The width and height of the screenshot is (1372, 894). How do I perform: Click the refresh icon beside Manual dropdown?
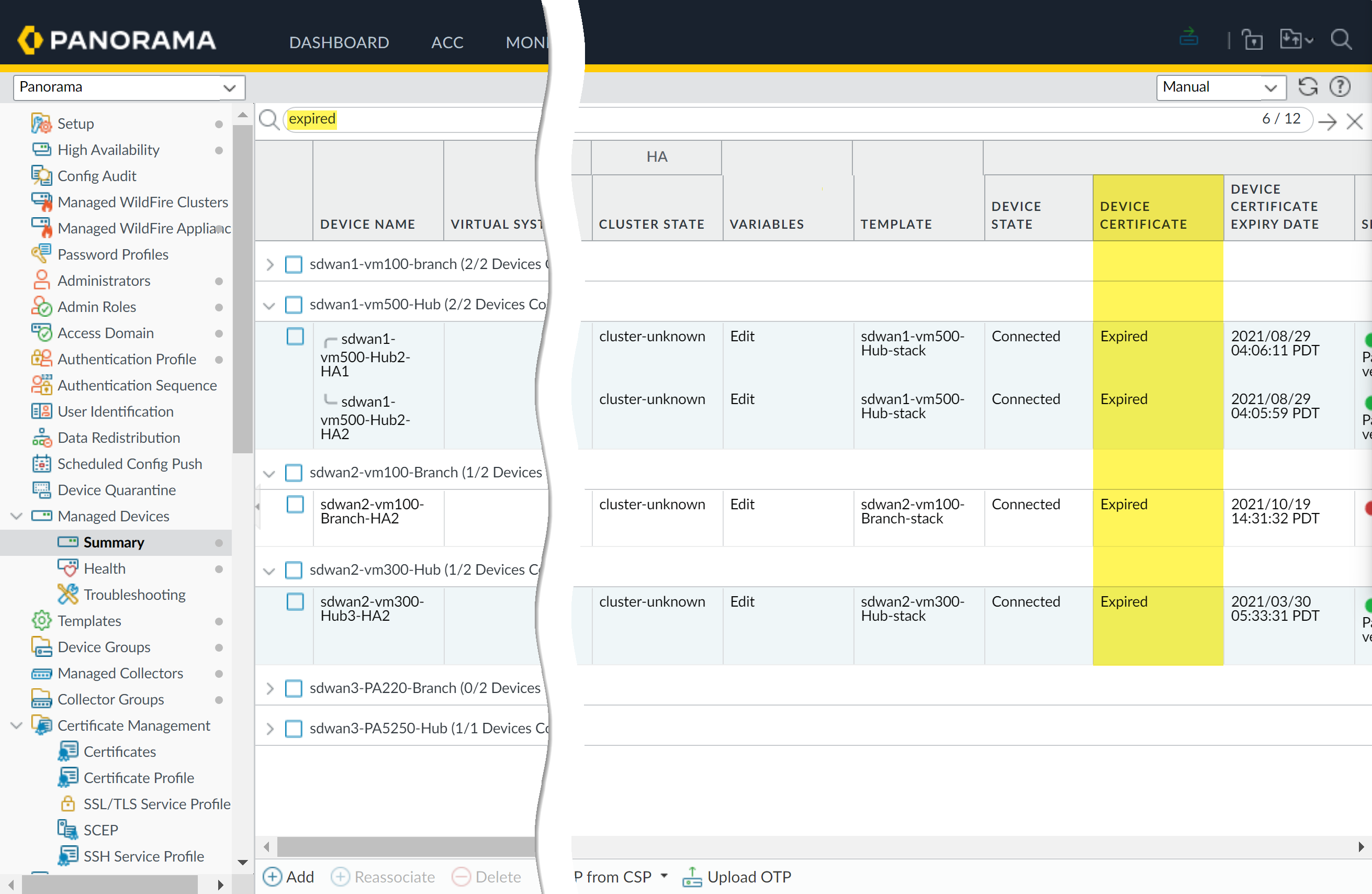[x=1308, y=87]
